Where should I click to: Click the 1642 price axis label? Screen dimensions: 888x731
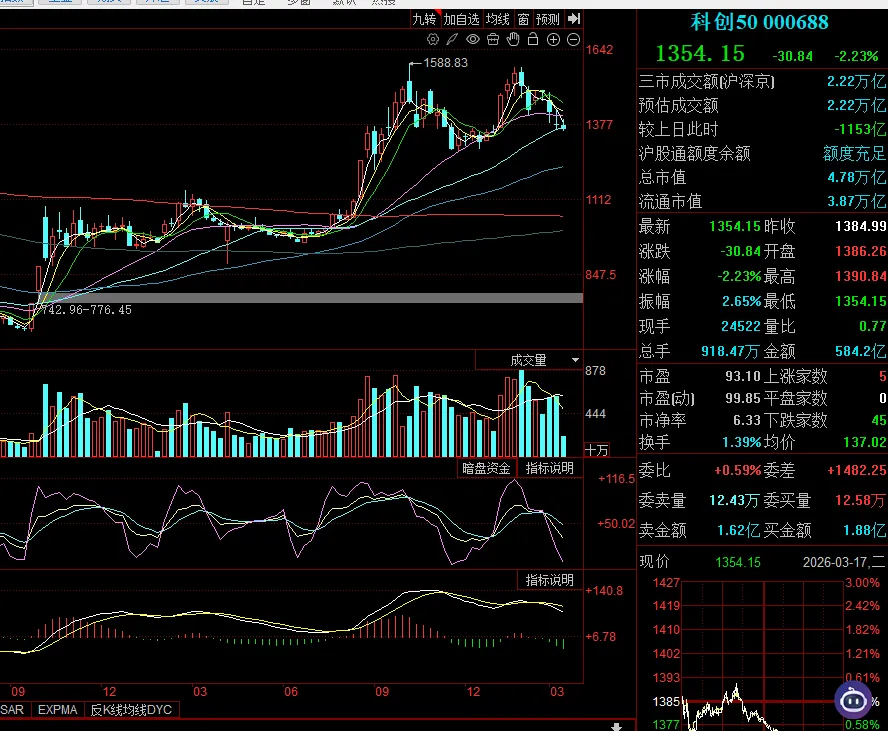599,50
